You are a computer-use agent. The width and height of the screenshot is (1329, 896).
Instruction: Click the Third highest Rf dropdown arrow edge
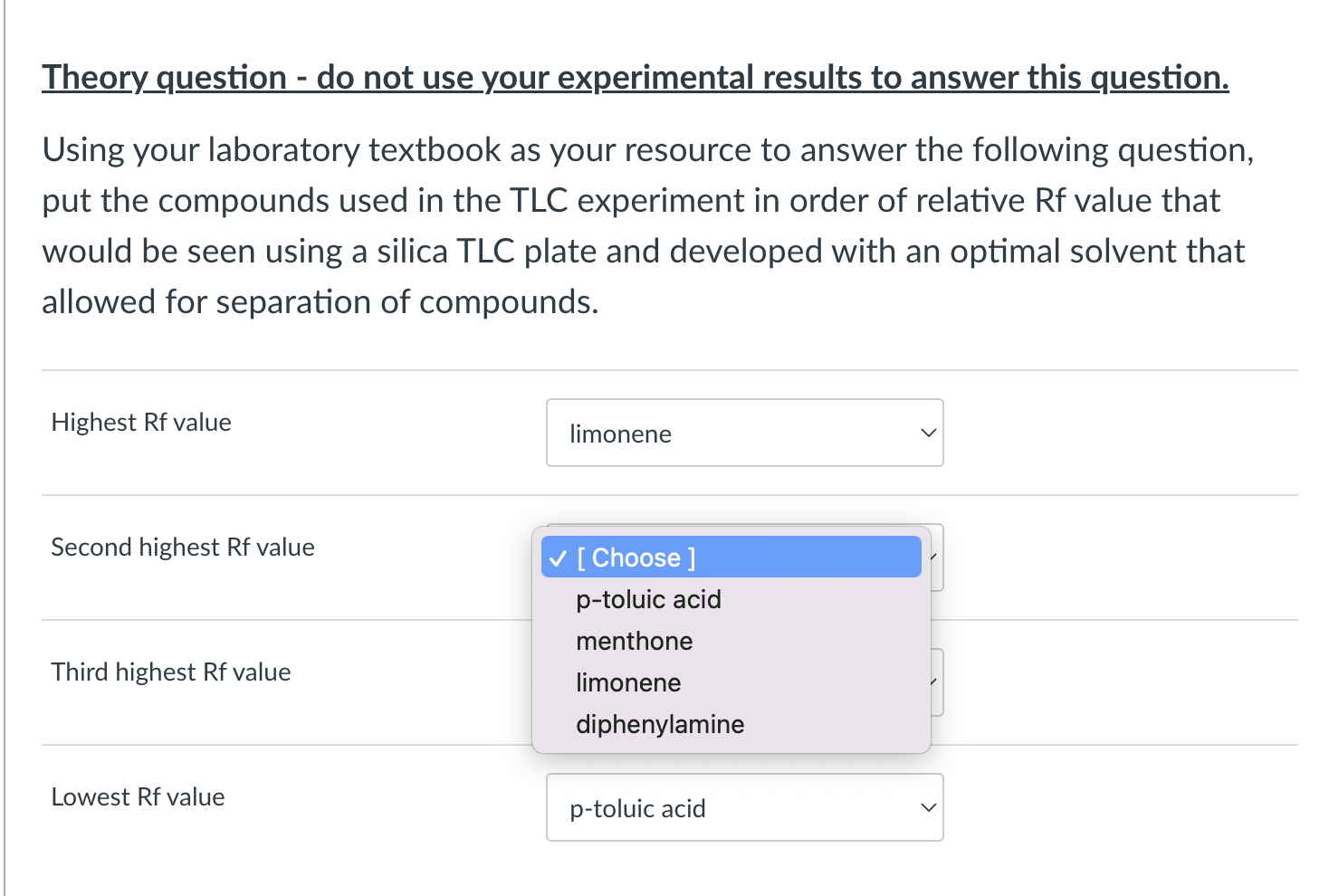[937, 682]
